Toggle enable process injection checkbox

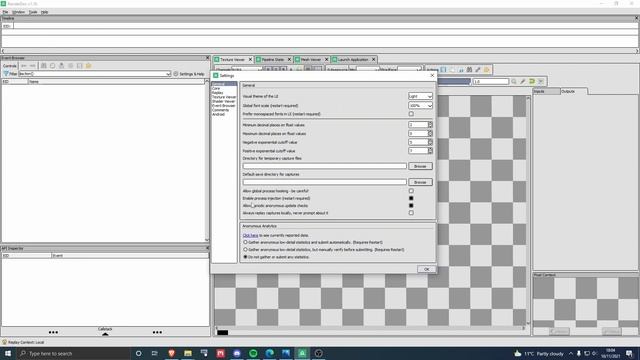click(411, 198)
